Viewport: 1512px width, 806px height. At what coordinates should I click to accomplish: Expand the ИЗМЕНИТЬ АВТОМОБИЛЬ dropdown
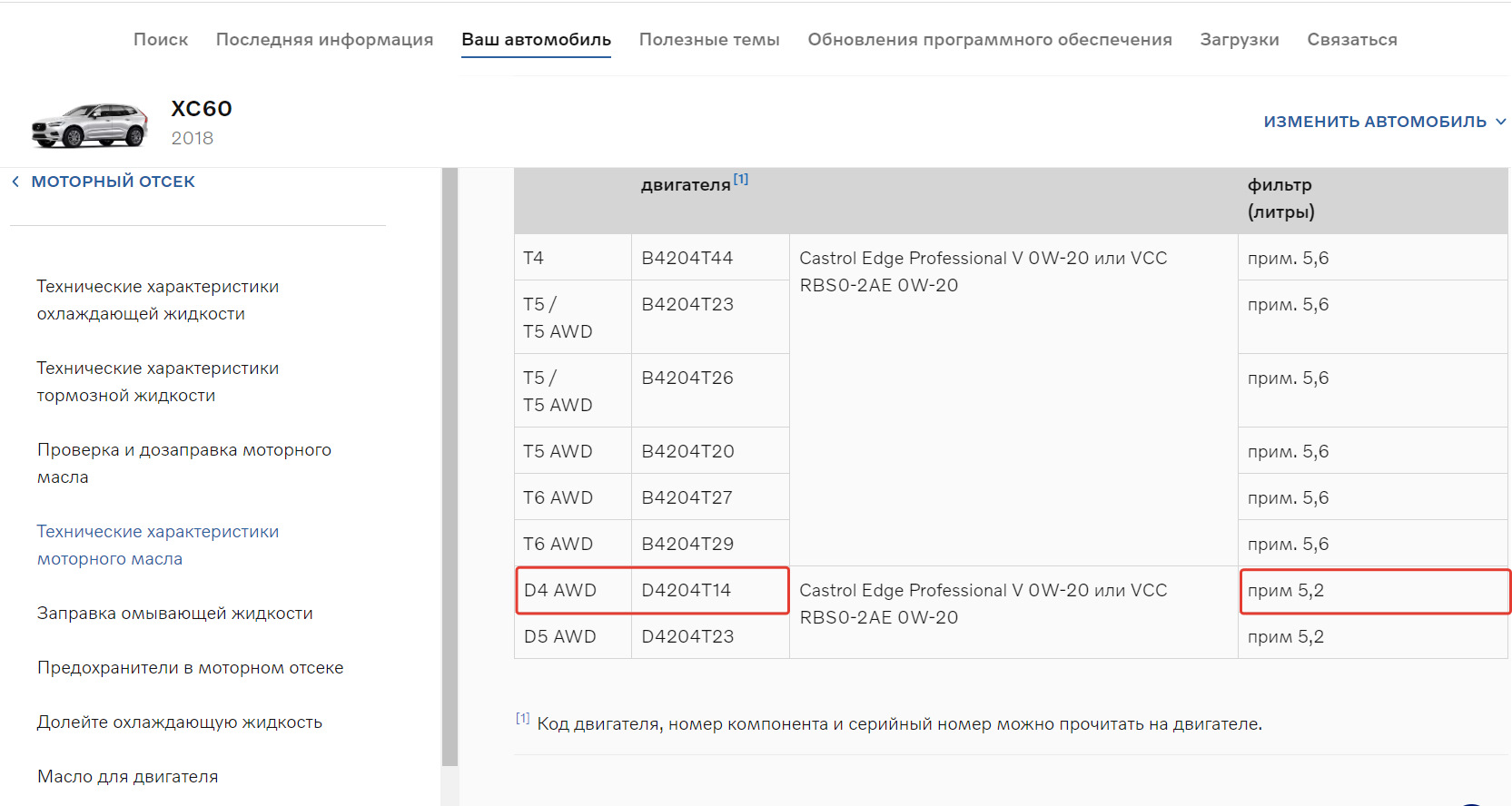[x=1384, y=122]
